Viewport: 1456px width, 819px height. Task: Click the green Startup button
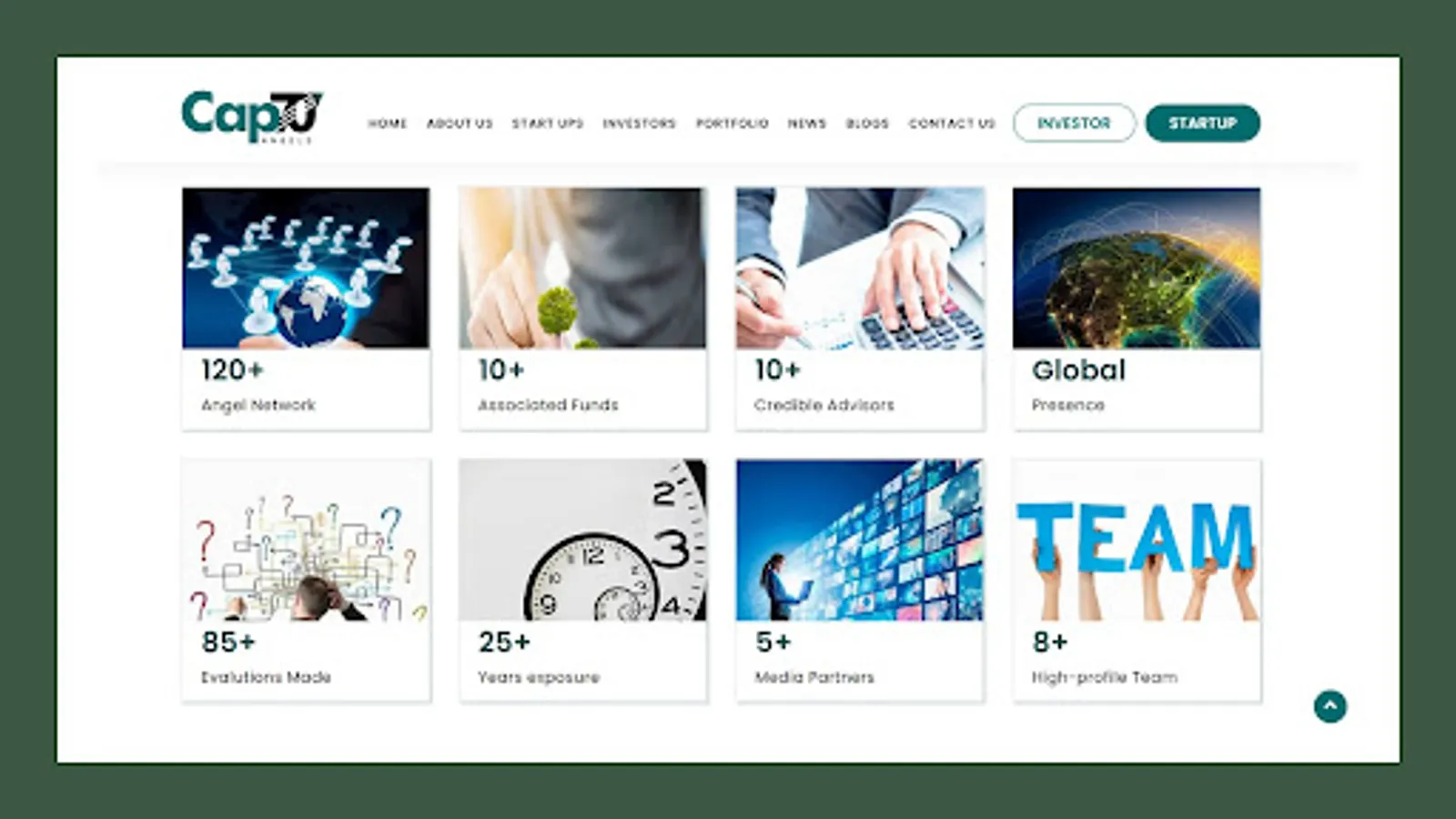click(x=1202, y=123)
